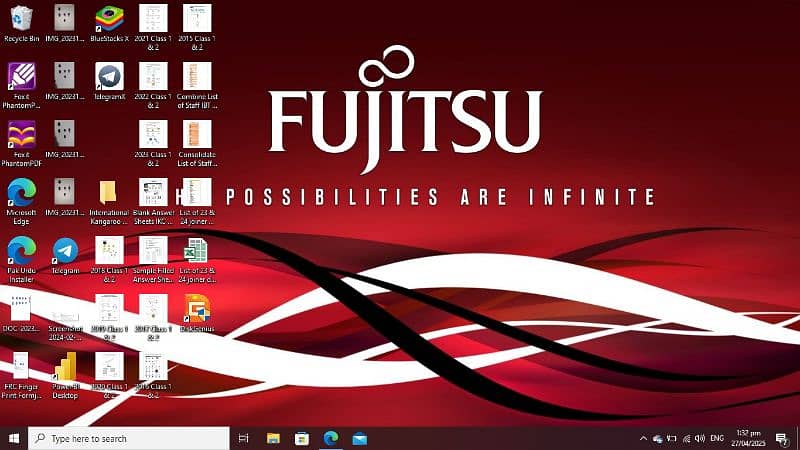Select the 2015 Class 1 & 2 file
The image size is (800, 450).
coord(197,28)
